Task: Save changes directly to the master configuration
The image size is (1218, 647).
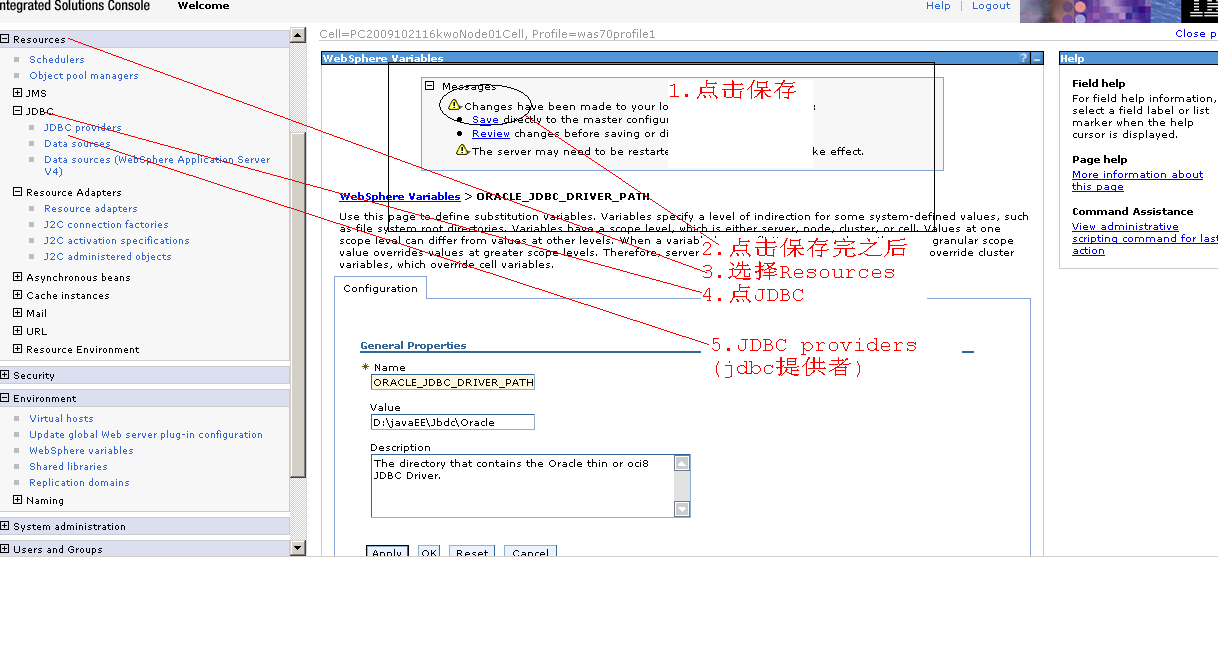Action: [485, 119]
